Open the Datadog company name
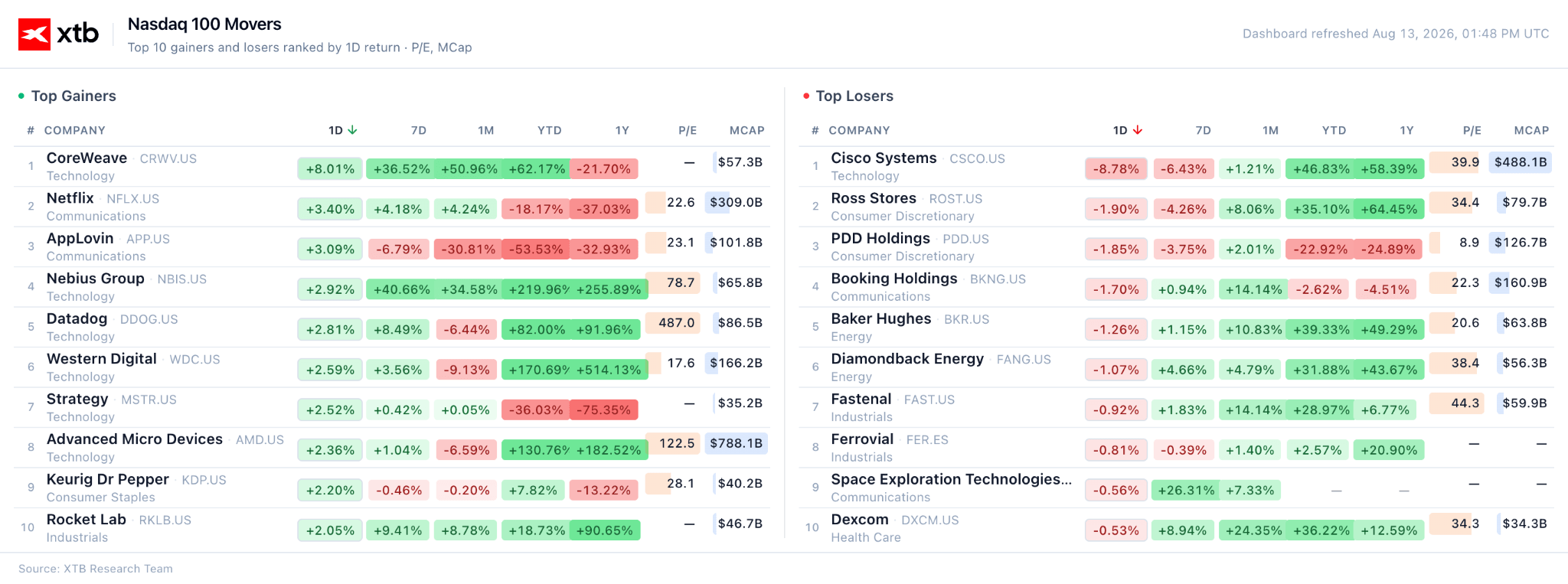 pos(77,318)
